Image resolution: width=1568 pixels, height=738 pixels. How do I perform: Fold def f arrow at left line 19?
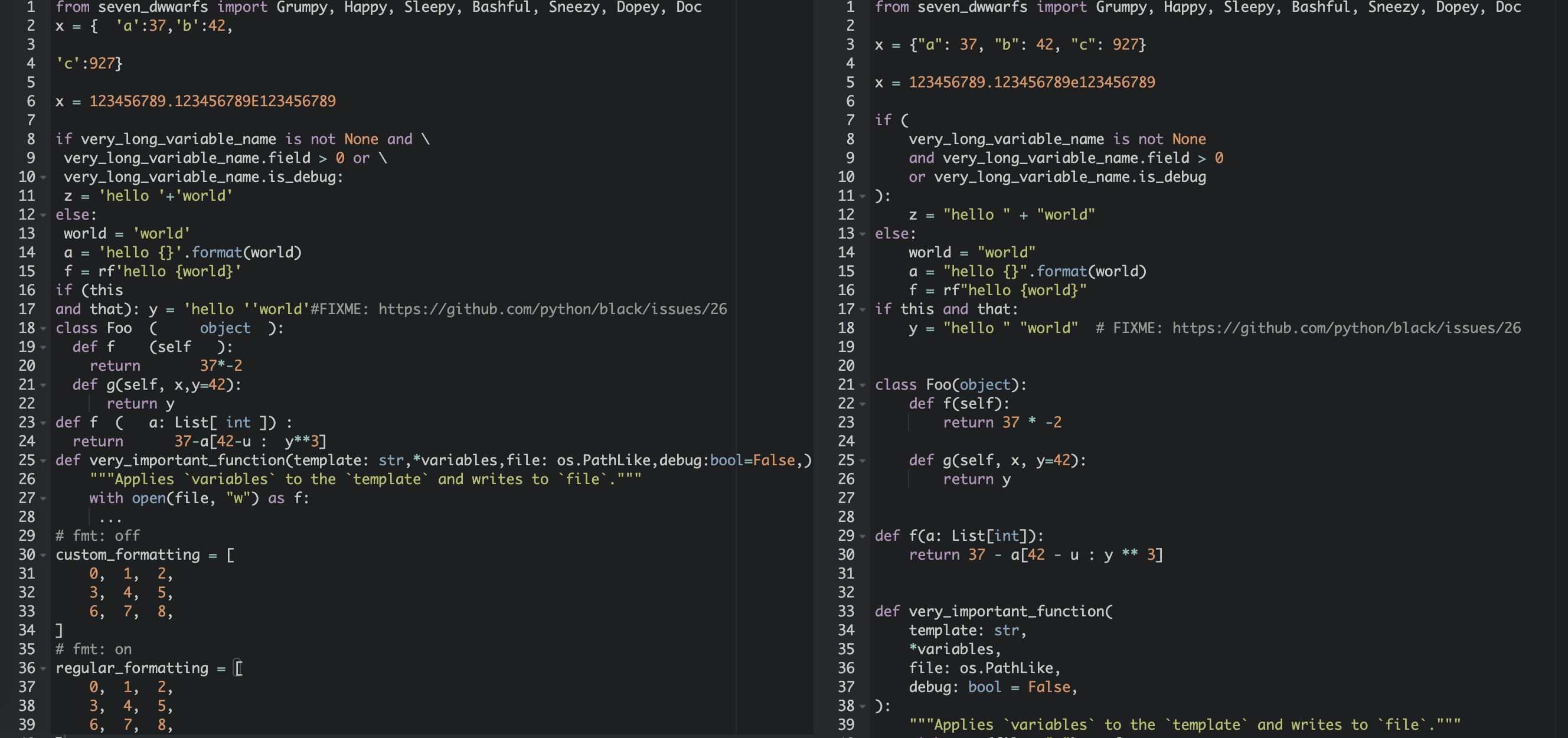click(x=43, y=347)
